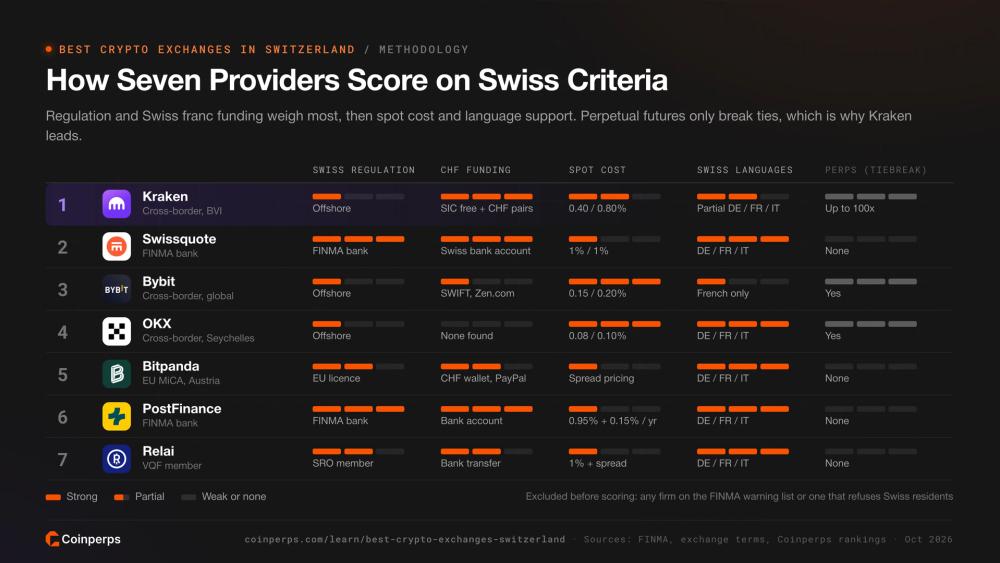Select the OKX provider name
The image size is (1000, 563).
click(x=157, y=324)
